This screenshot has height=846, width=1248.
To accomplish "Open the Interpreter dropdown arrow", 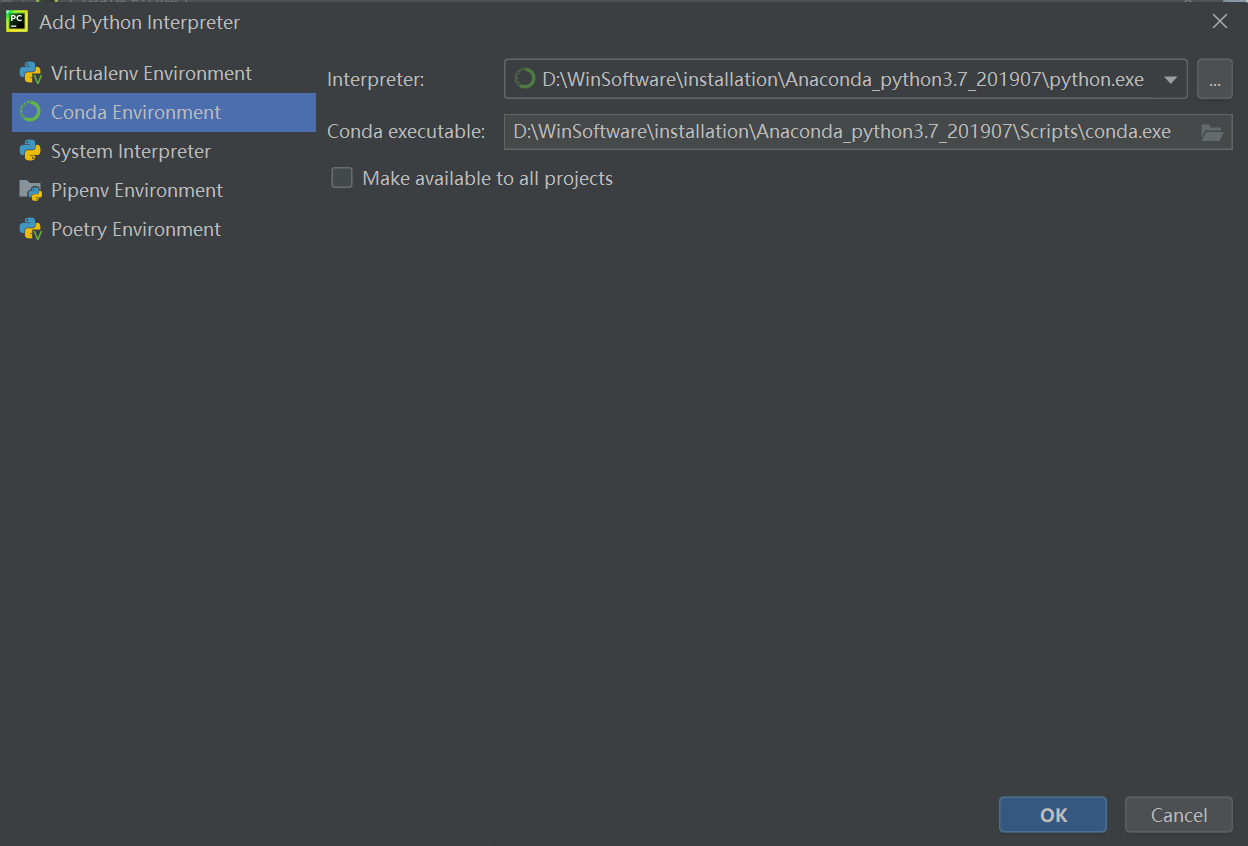I will point(1171,80).
